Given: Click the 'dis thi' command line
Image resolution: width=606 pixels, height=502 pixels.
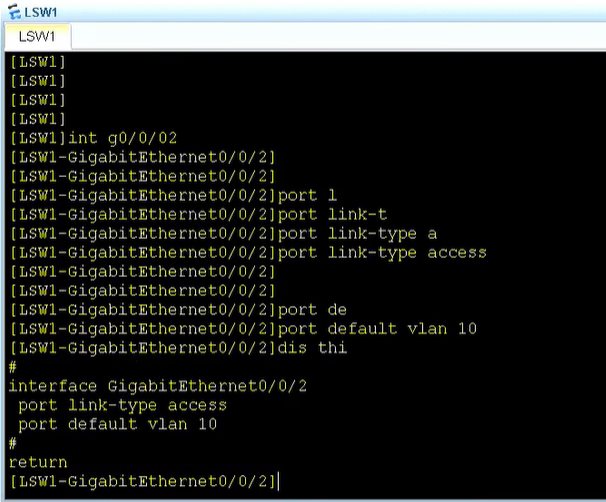Looking at the screenshot, I should [178, 348].
